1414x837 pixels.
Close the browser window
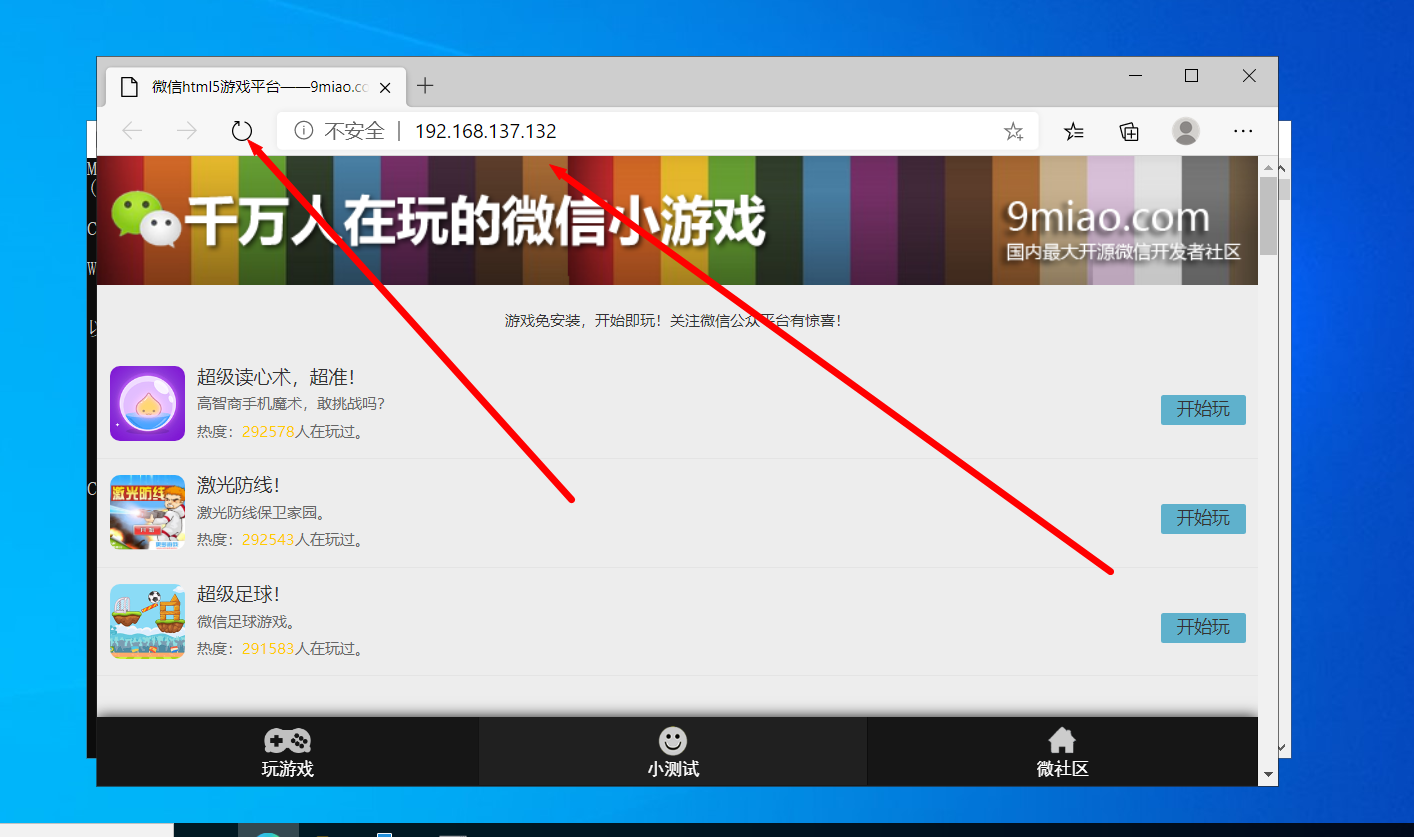click(1249, 76)
